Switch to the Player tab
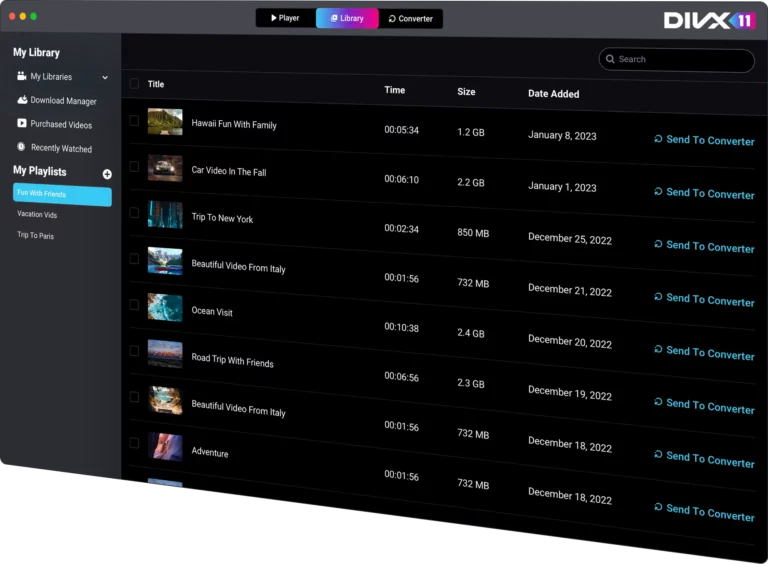This screenshot has height=564, width=768. 285,18
